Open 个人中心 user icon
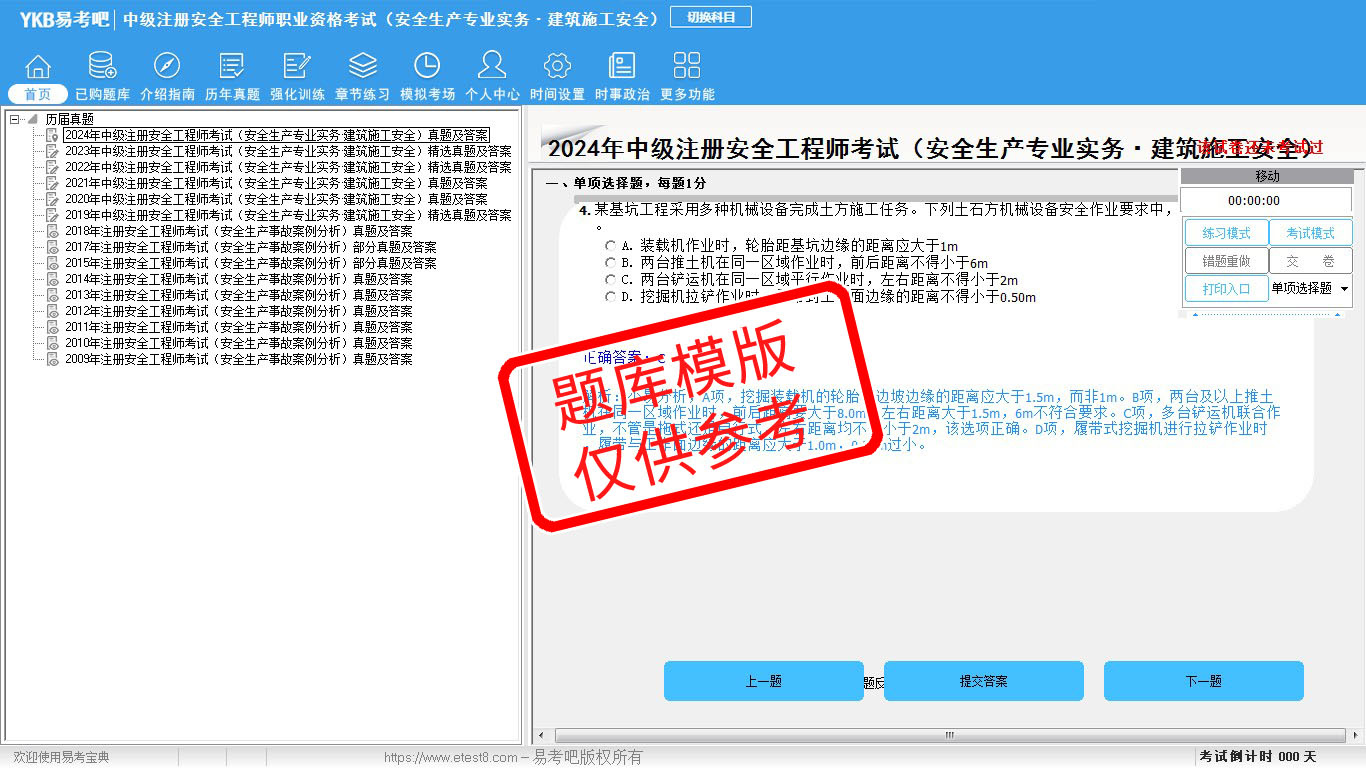Viewport: 1366px width, 768px height. pyautogui.click(x=492, y=67)
